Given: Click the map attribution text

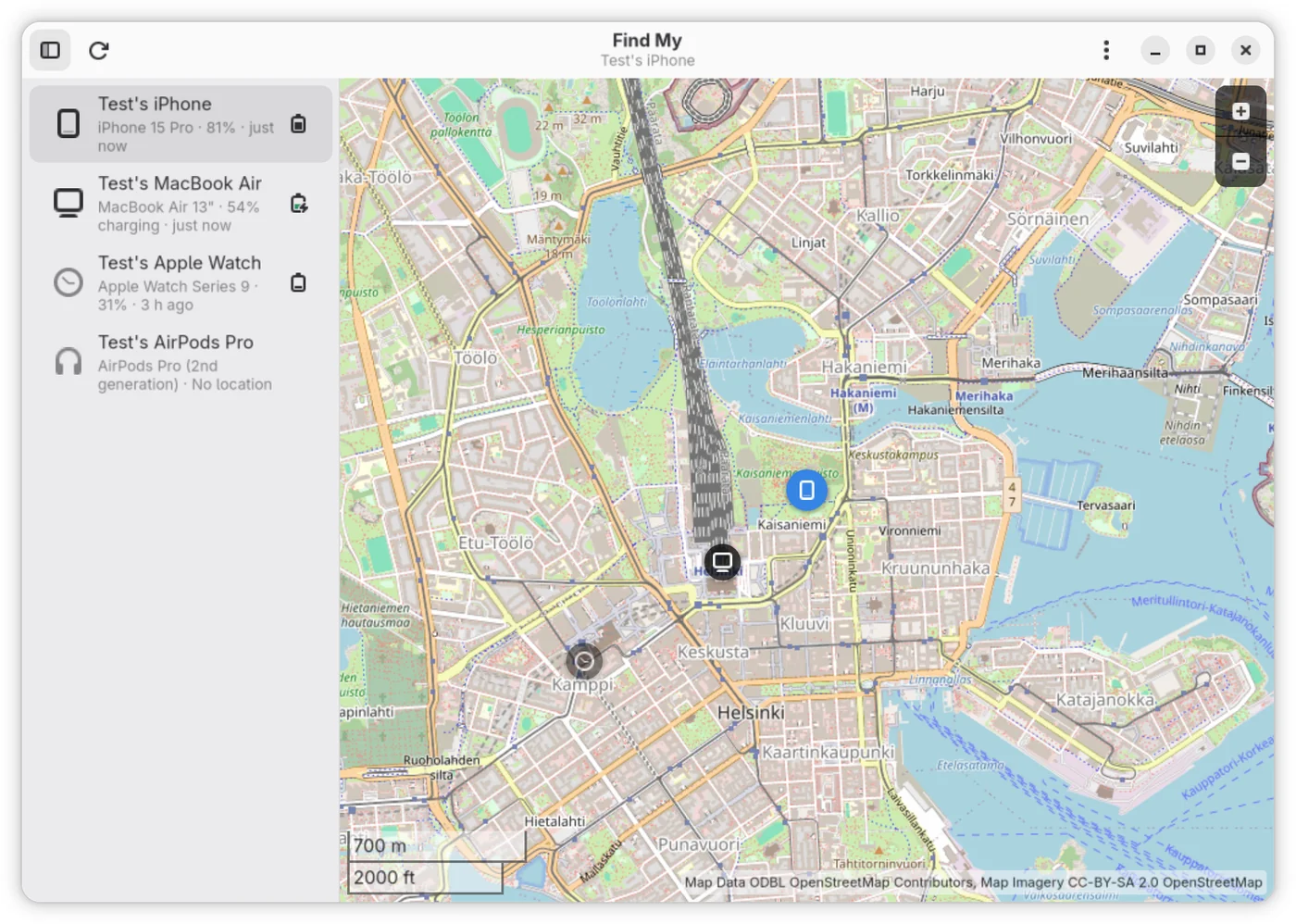Looking at the screenshot, I should coord(973,882).
